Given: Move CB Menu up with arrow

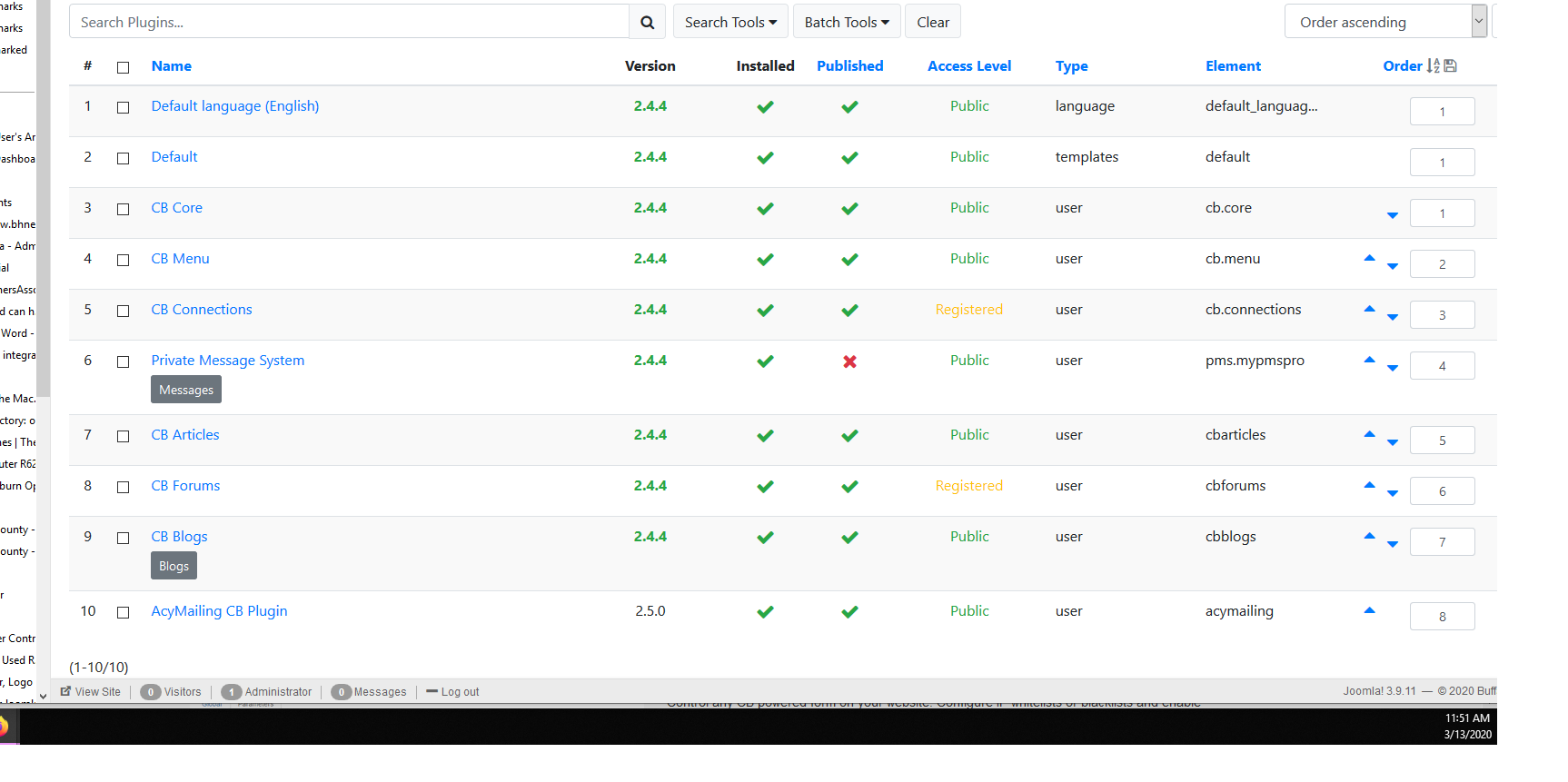Looking at the screenshot, I should pyautogui.click(x=1369, y=258).
